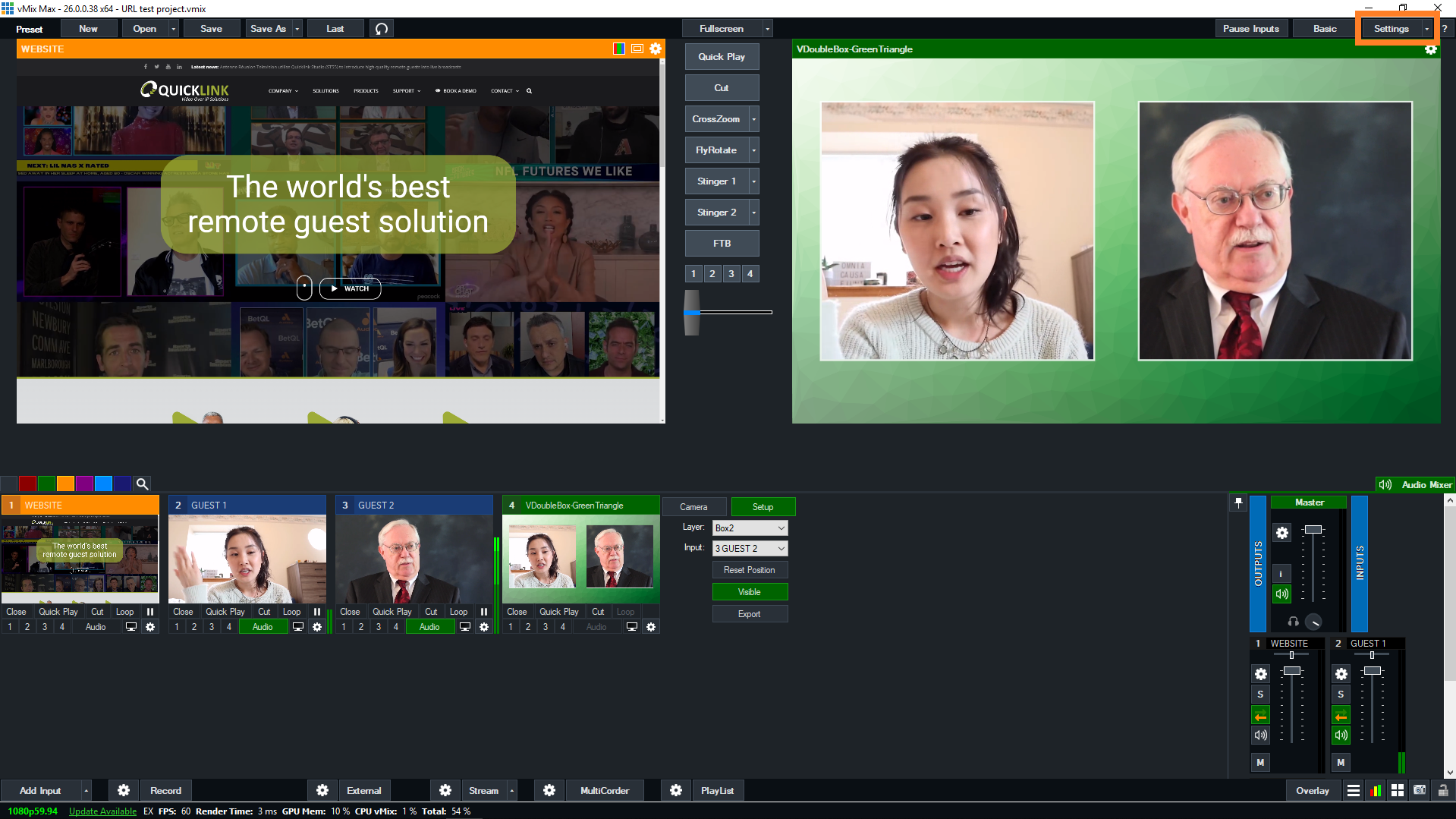
Task: Open the Output VDoubleBox settings gear
Action: [x=1430, y=49]
